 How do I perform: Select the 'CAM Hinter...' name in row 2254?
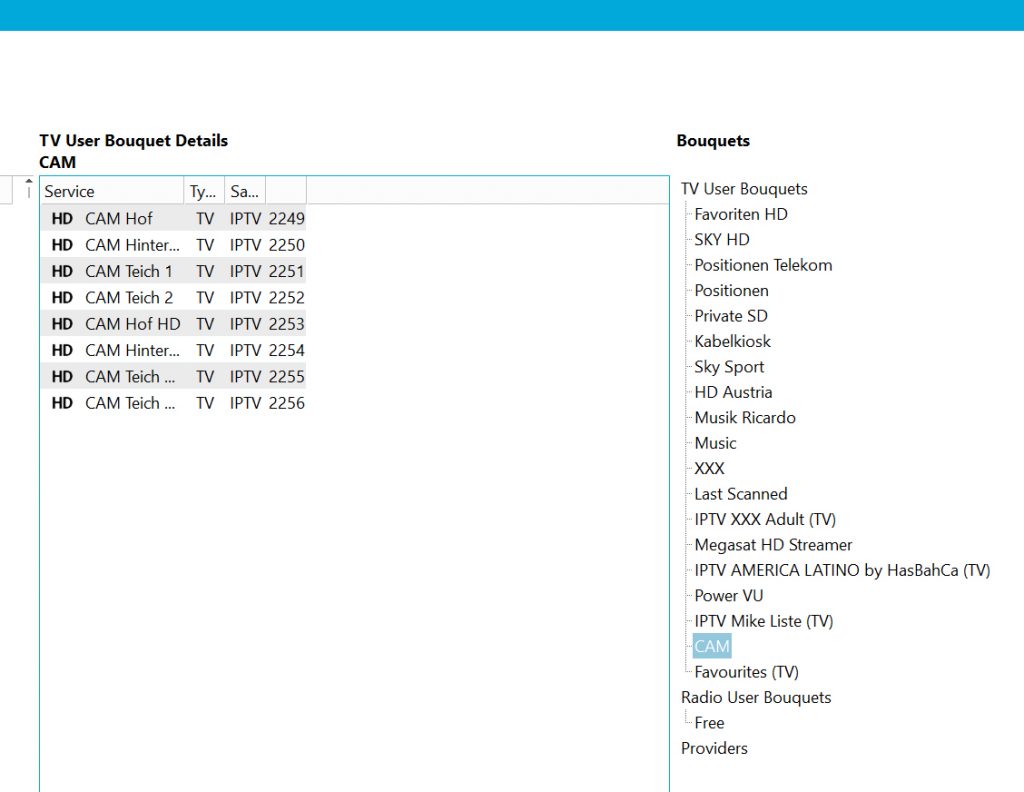click(132, 350)
